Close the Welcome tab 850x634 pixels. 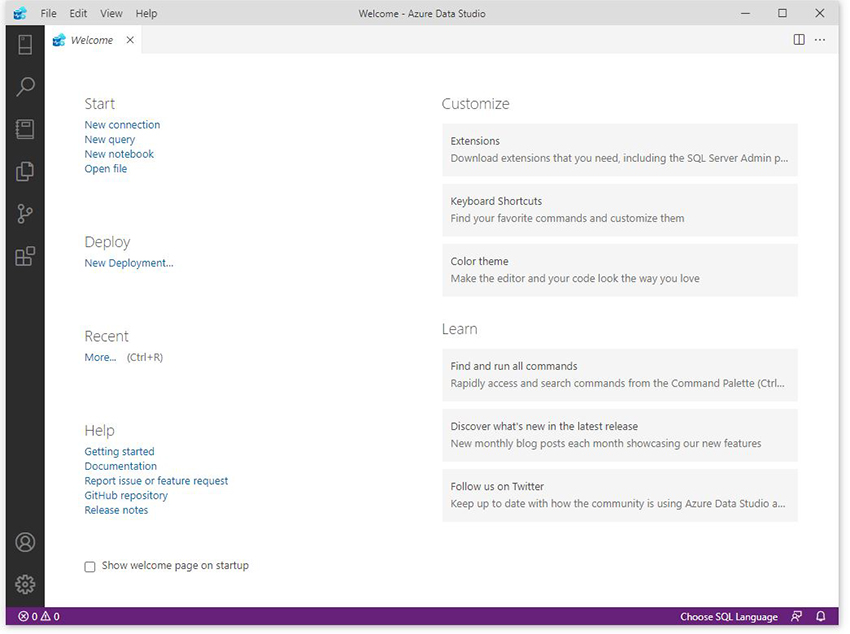point(130,40)
